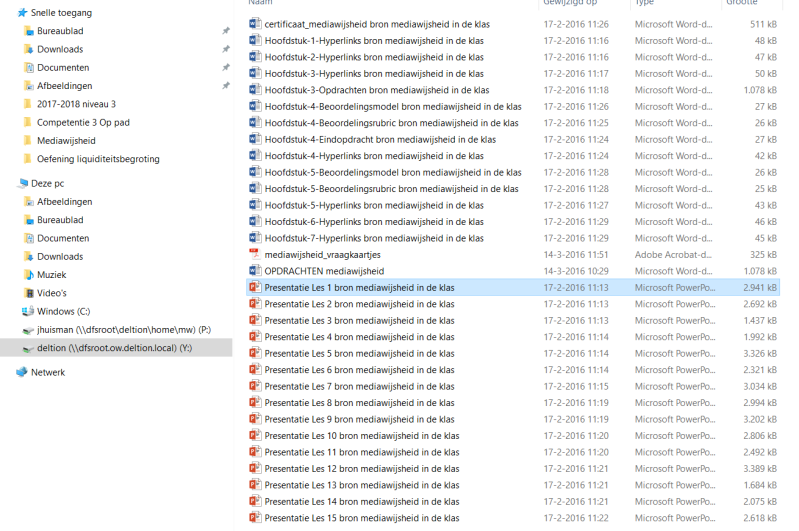Click the Adobe Acrobat-d... type cell
This screenshot has height=531, width=799.
(x=673, y=255)
